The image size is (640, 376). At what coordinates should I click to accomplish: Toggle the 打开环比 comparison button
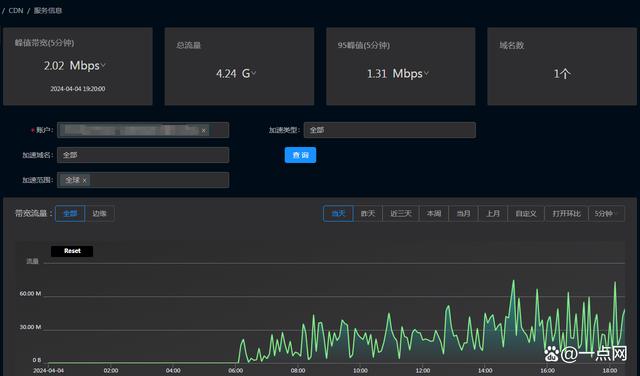567,214
